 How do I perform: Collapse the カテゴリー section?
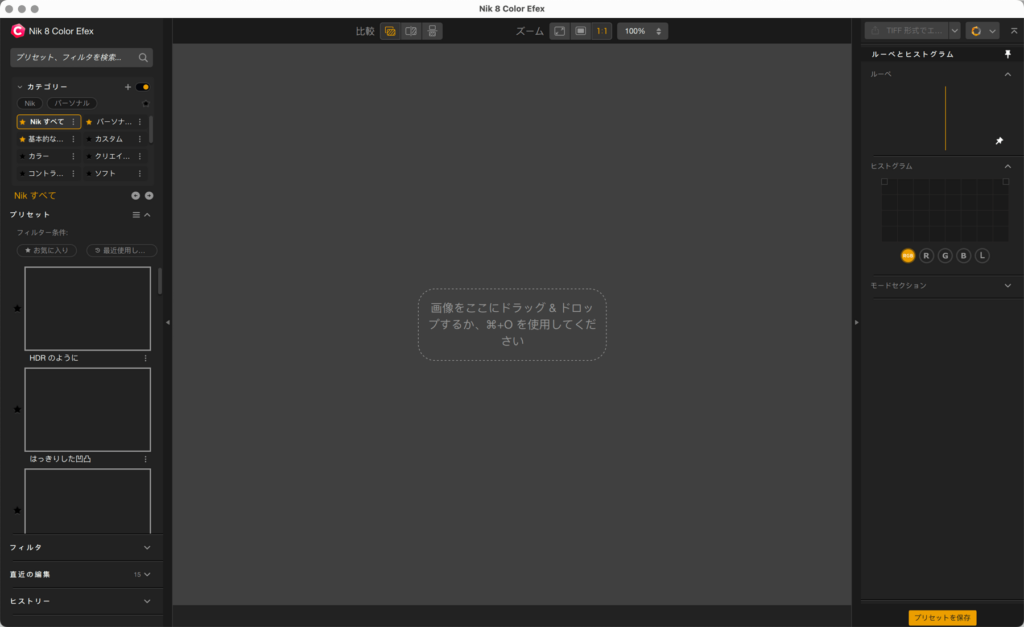point(20,87)
